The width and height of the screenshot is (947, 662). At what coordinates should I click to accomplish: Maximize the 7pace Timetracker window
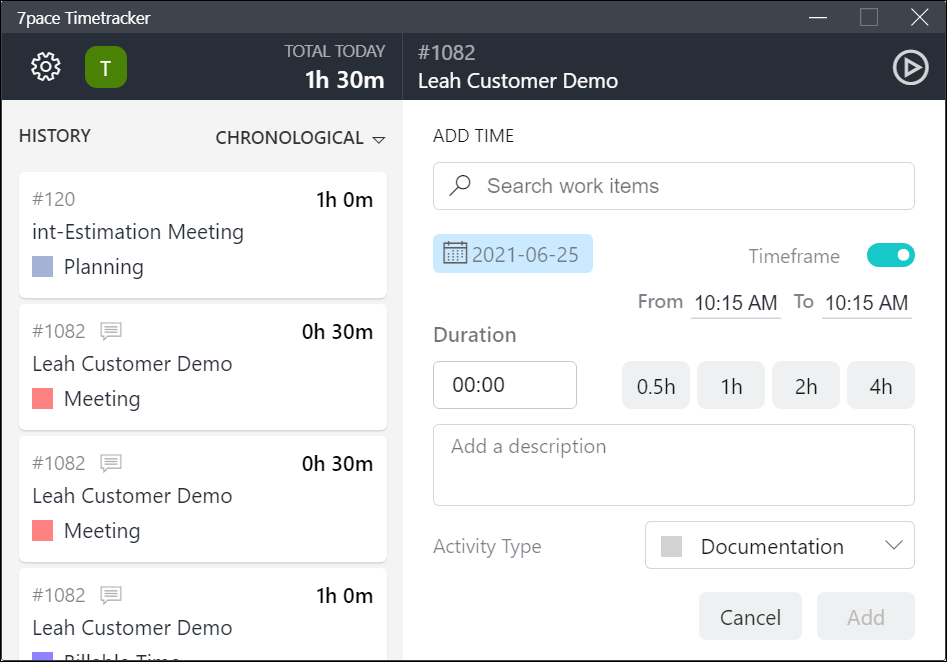click(x=868, y=18)
